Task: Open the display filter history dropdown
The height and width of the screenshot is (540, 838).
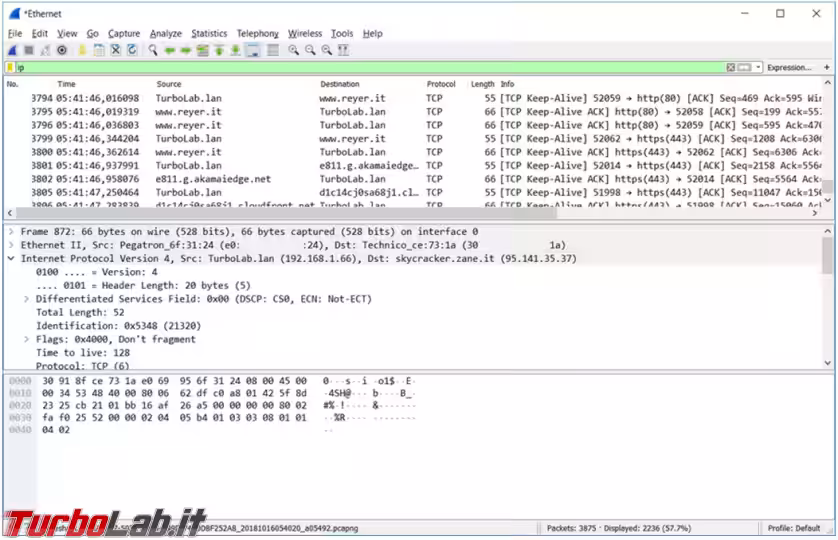Action: point(759,67)
